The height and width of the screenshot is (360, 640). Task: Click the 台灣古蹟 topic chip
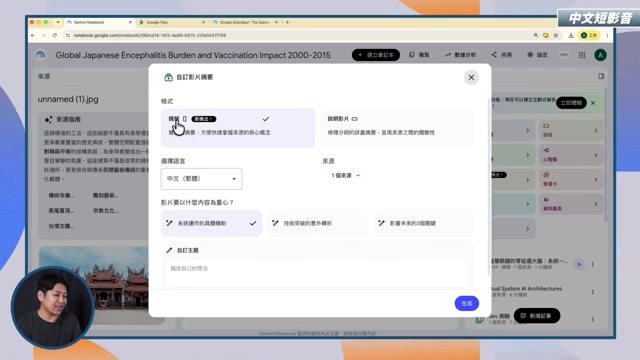(61, 226)
